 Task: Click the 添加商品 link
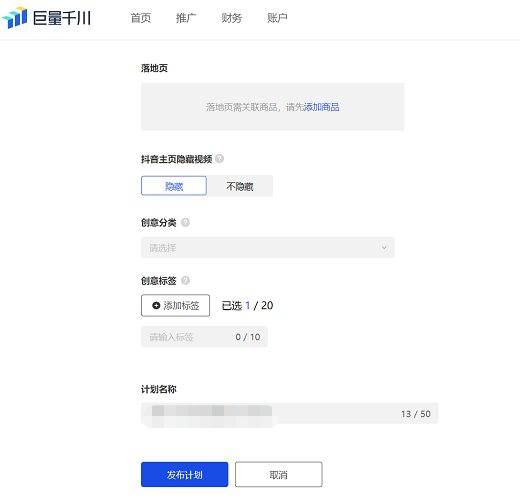pyautogui.click(x=321, y=107)
